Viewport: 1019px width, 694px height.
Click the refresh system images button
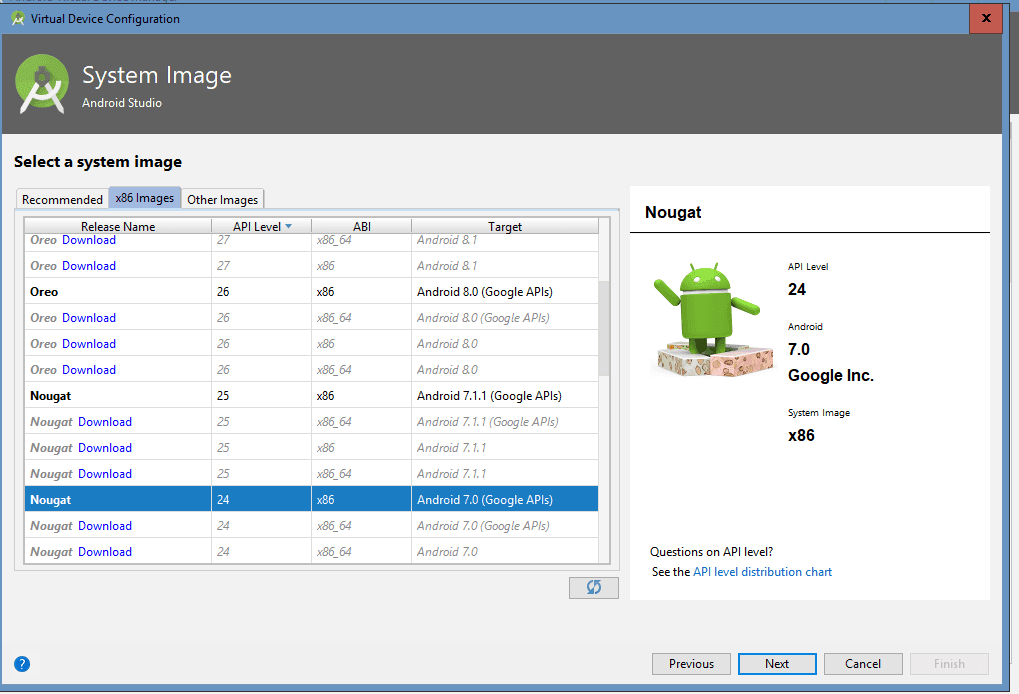pyautogui.click(x=593, y=587)
